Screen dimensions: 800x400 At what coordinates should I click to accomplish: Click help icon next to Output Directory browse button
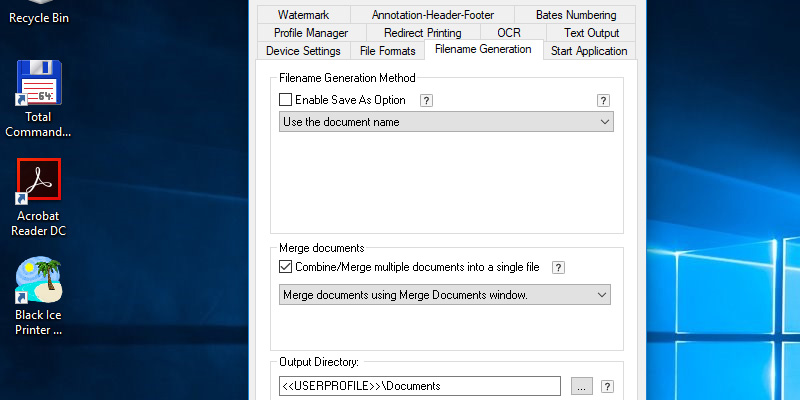click(608, 386)
